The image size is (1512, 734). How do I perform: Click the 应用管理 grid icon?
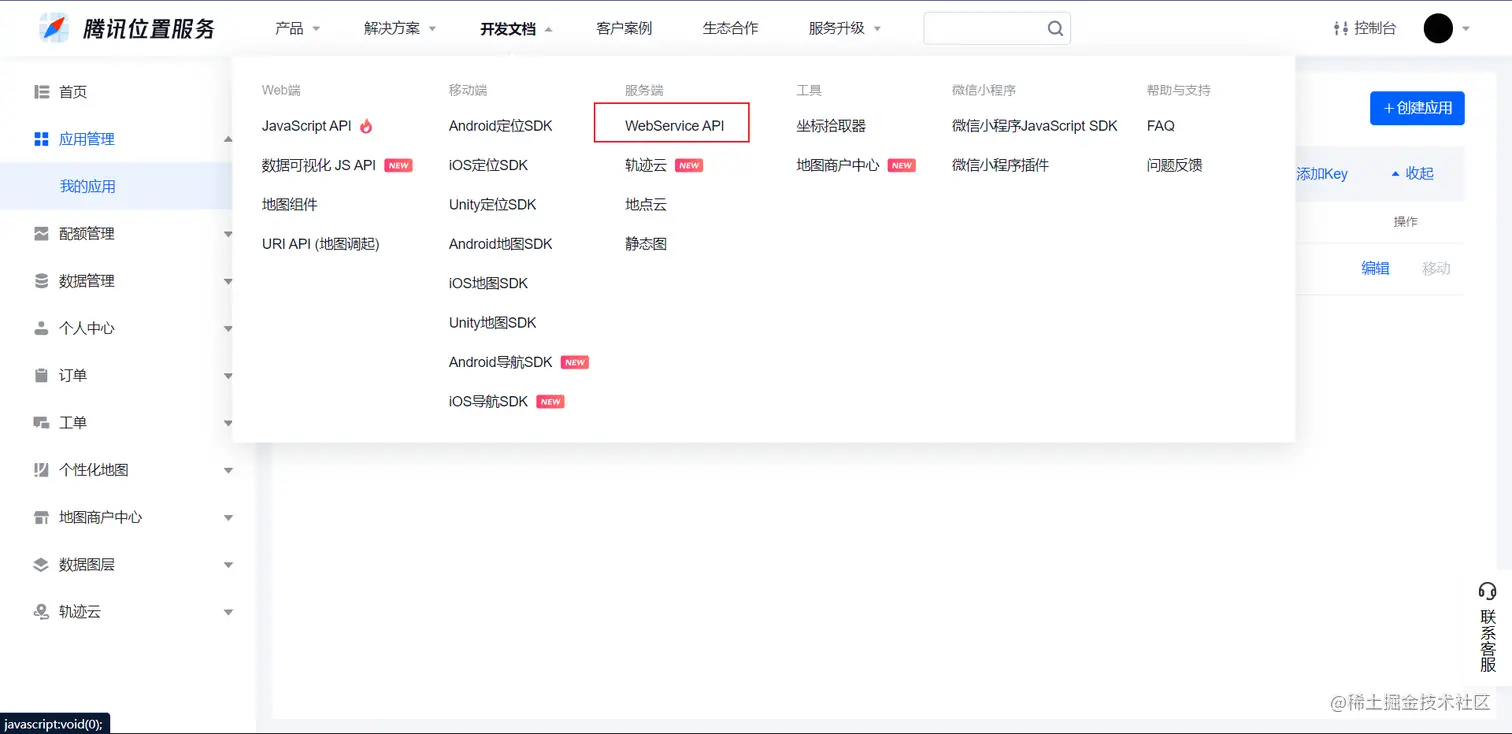click(41, 139)
